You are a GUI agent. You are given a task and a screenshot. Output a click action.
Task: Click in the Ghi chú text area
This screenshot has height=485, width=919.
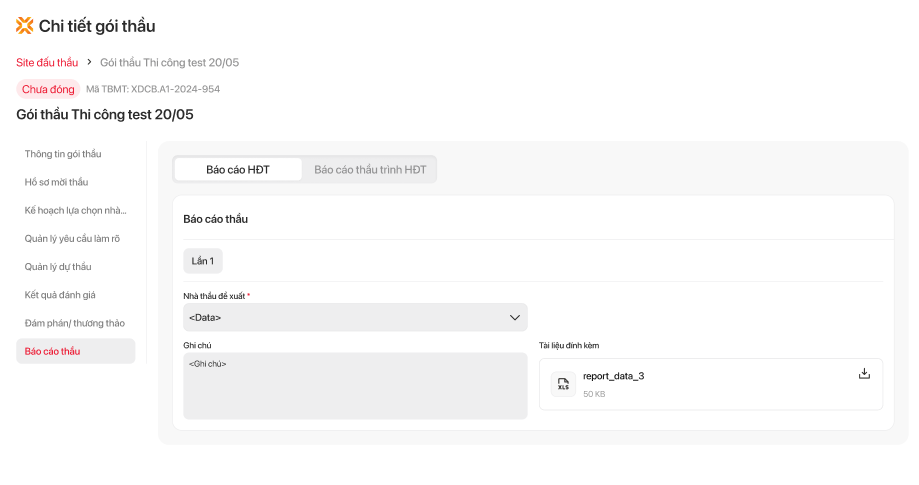[x=355, y=390]
